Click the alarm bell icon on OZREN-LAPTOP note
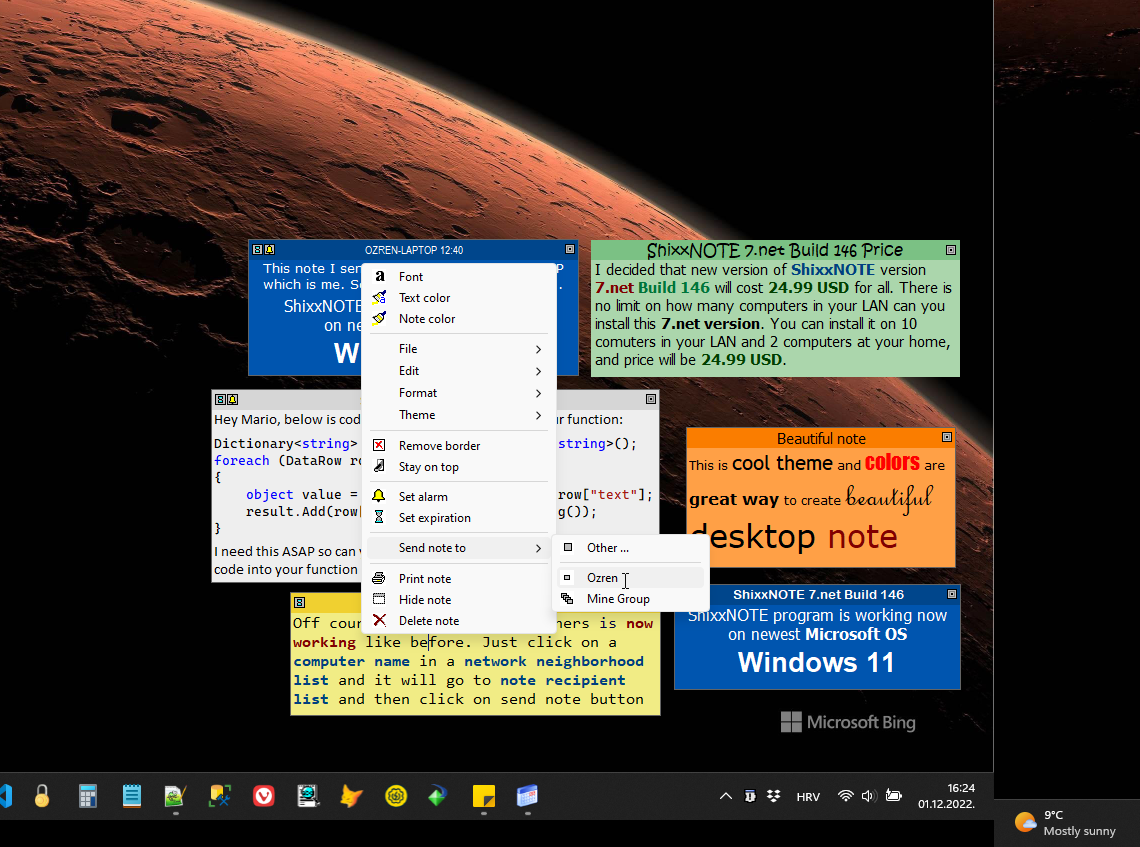The height and width of the screenshot is (847, 1140). (x=269, y=249)
